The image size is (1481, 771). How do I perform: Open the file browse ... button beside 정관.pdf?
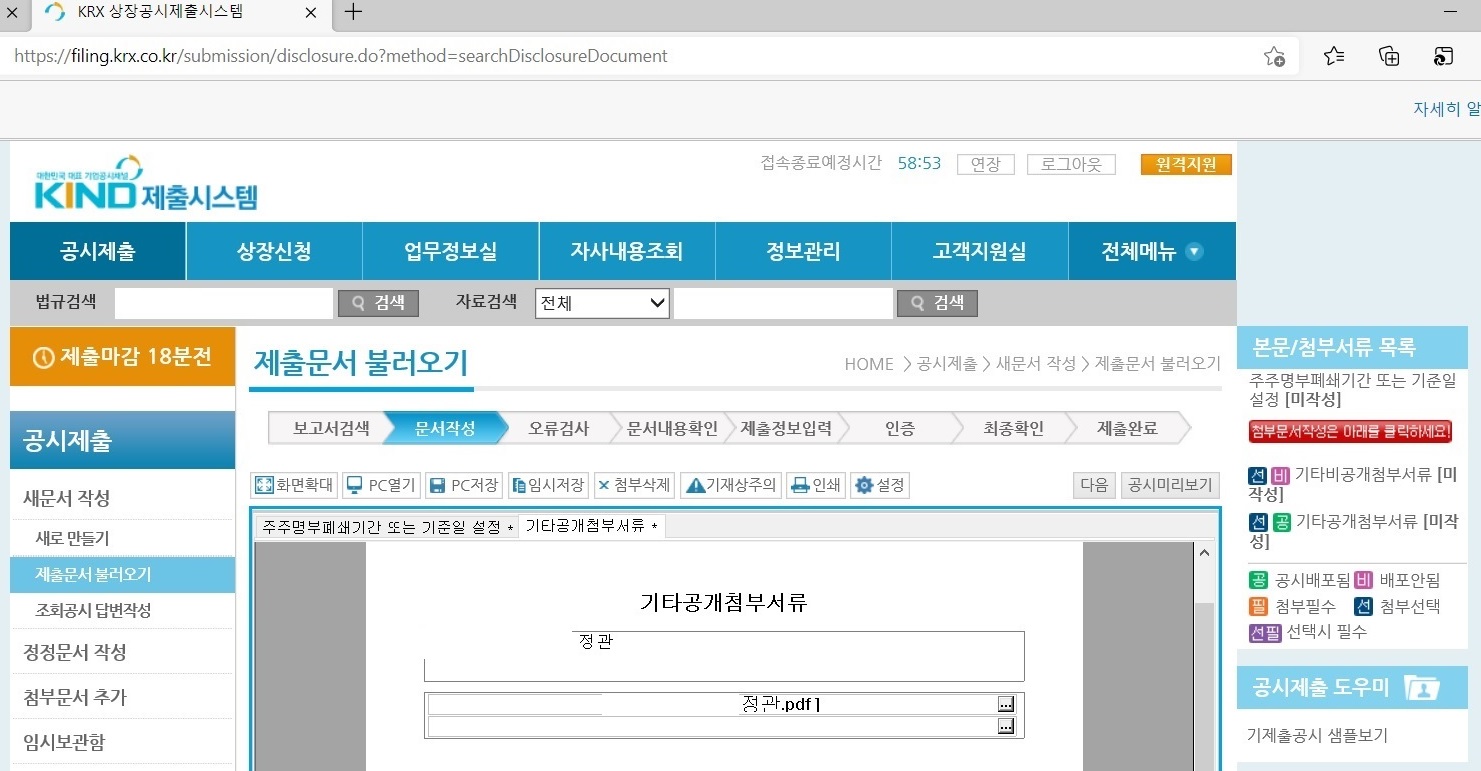[x=1005, y=703]
